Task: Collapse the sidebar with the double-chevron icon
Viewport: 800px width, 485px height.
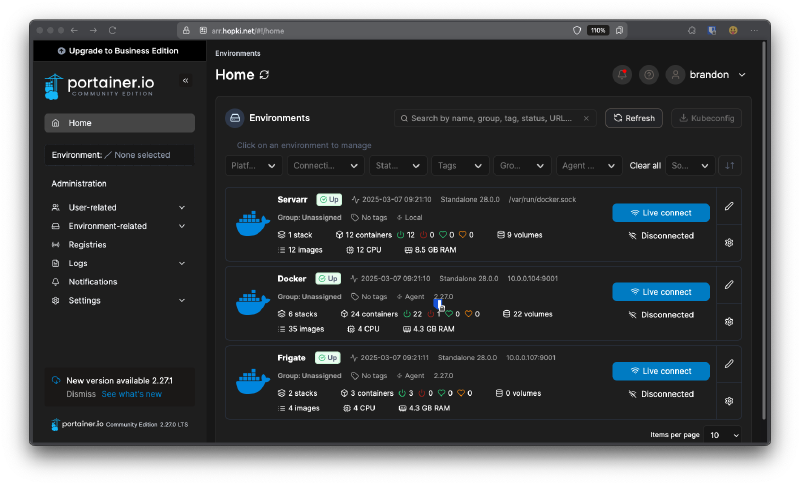Action: (185, 80)
